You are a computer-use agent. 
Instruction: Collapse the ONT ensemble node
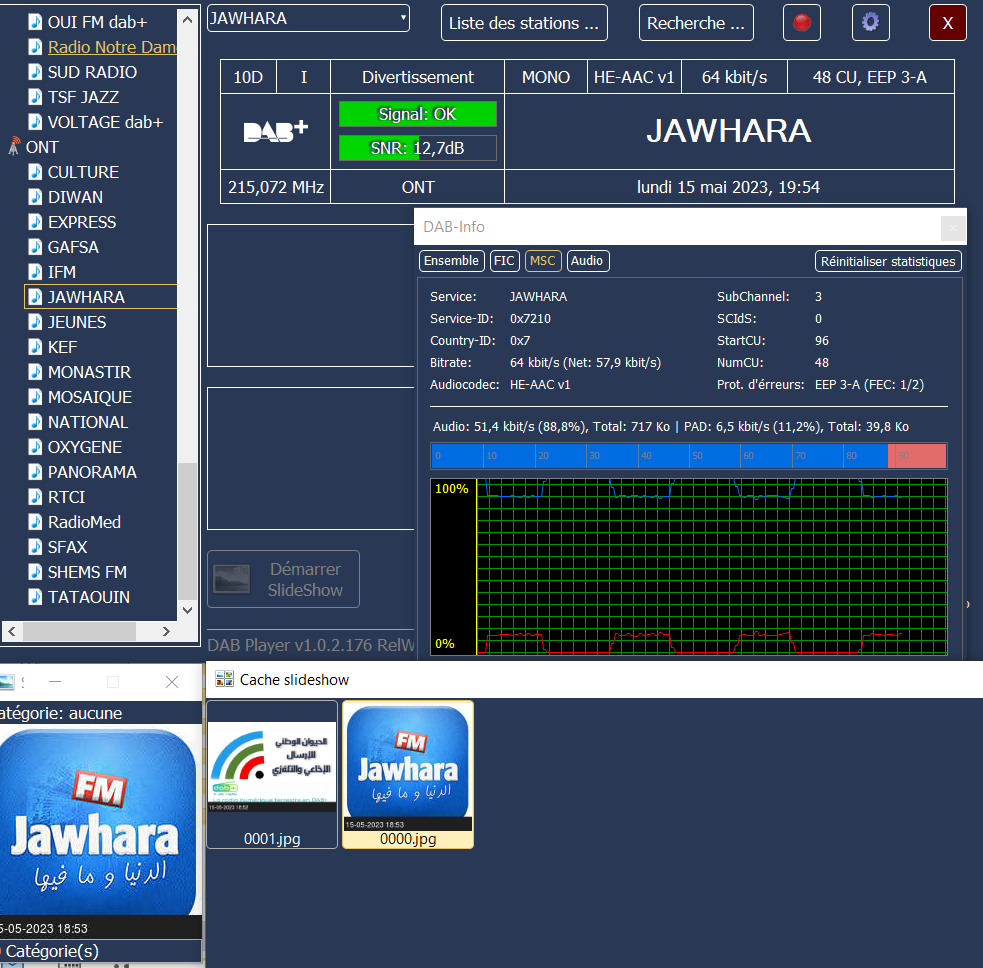pyautogui.click(x=14, y=147)
